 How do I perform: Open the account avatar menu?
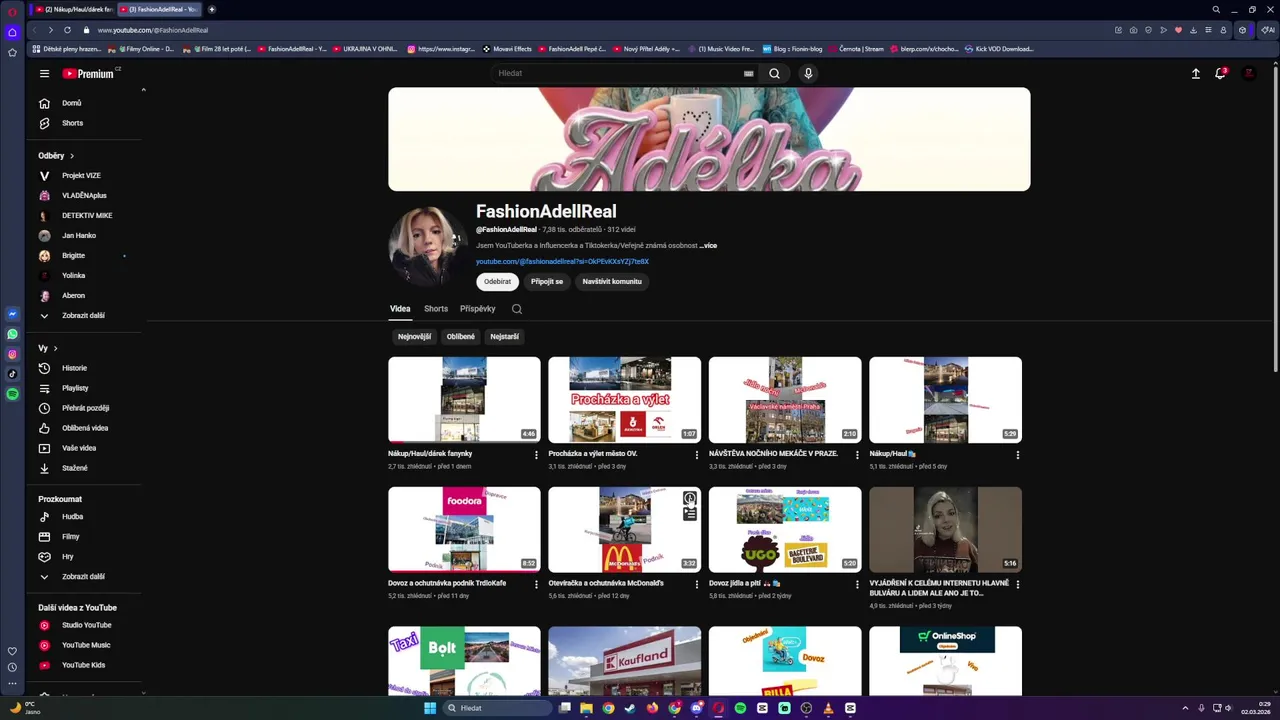1249,73
